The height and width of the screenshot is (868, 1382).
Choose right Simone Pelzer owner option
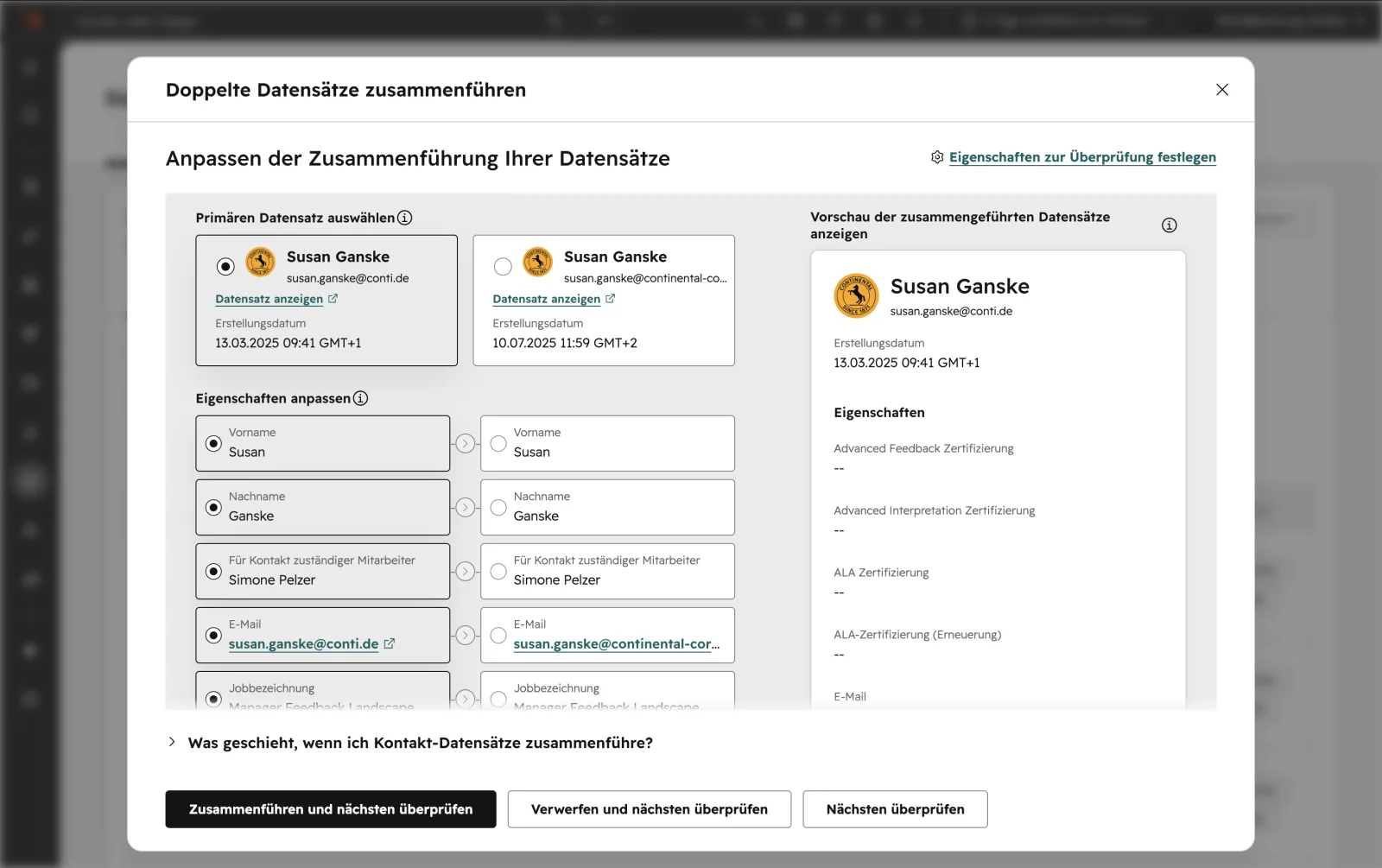[x=498, y=571]
